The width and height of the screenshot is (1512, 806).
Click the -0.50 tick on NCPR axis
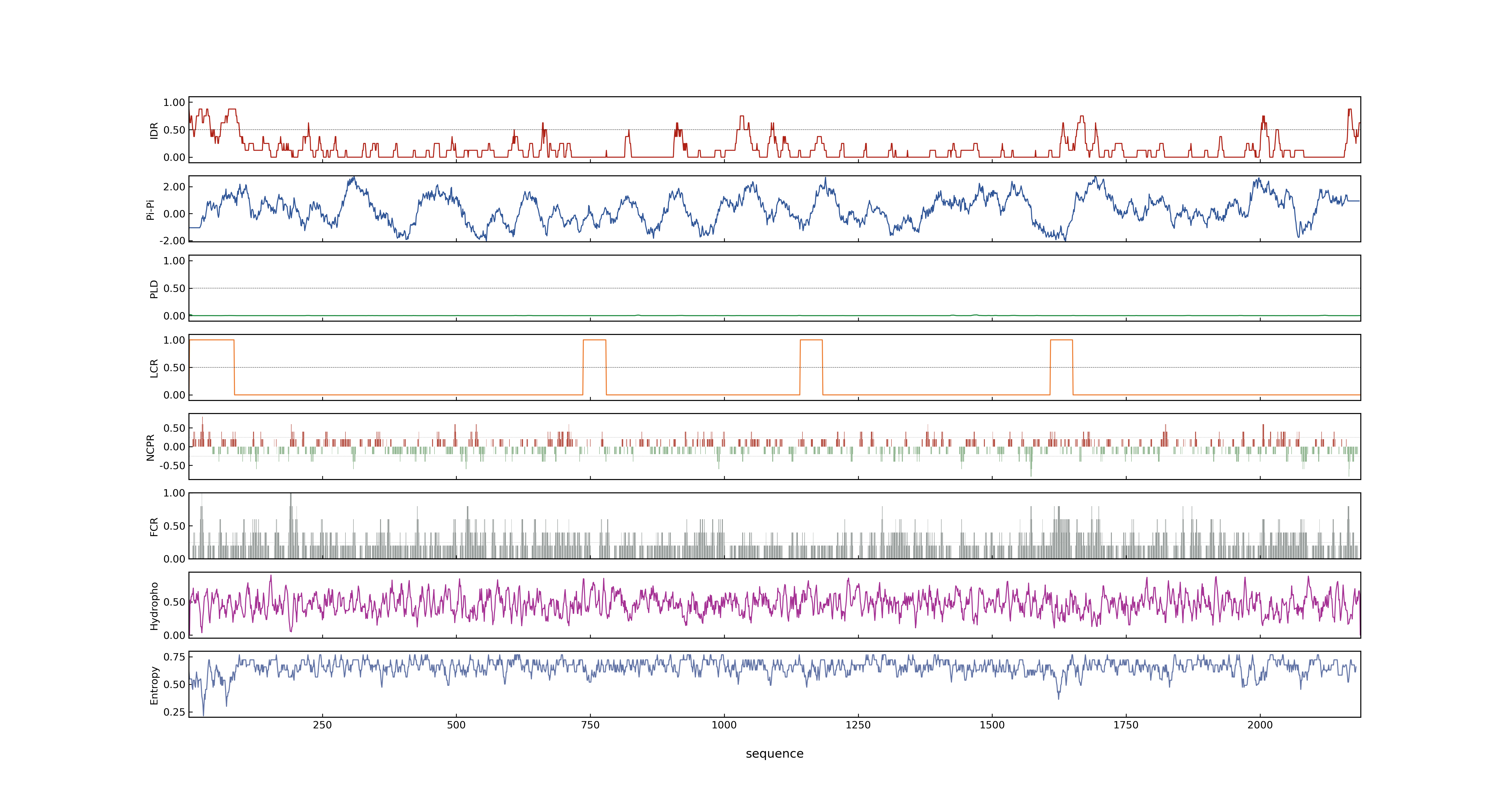click(172, 465)
